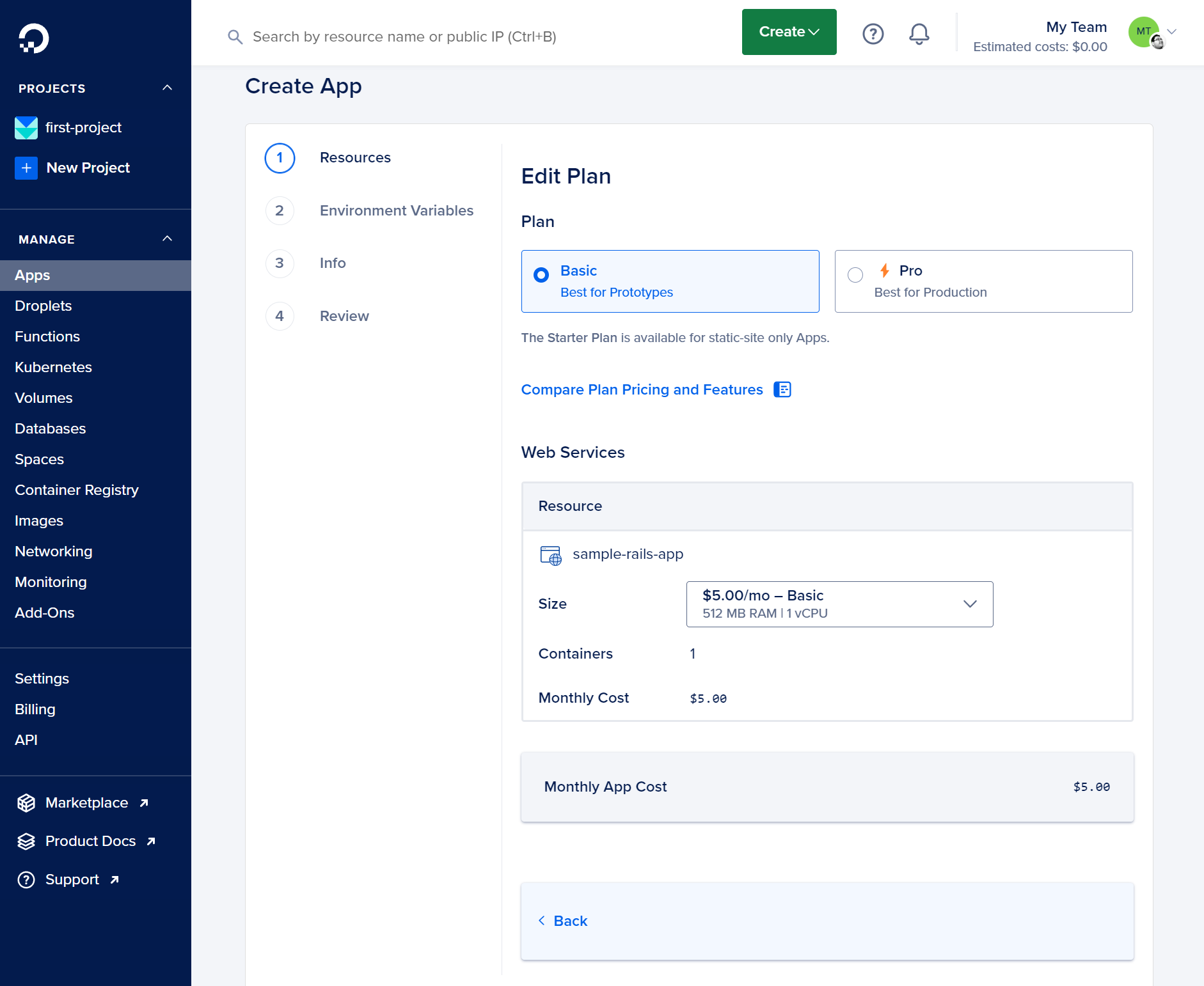Click the Marketplace cube icon

(x=26, y=803)
